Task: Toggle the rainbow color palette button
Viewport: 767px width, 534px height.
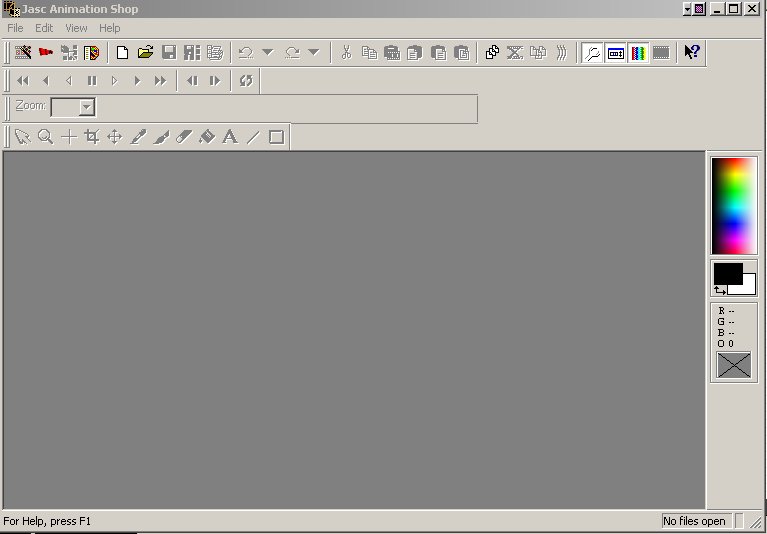Action: [638, 52]
